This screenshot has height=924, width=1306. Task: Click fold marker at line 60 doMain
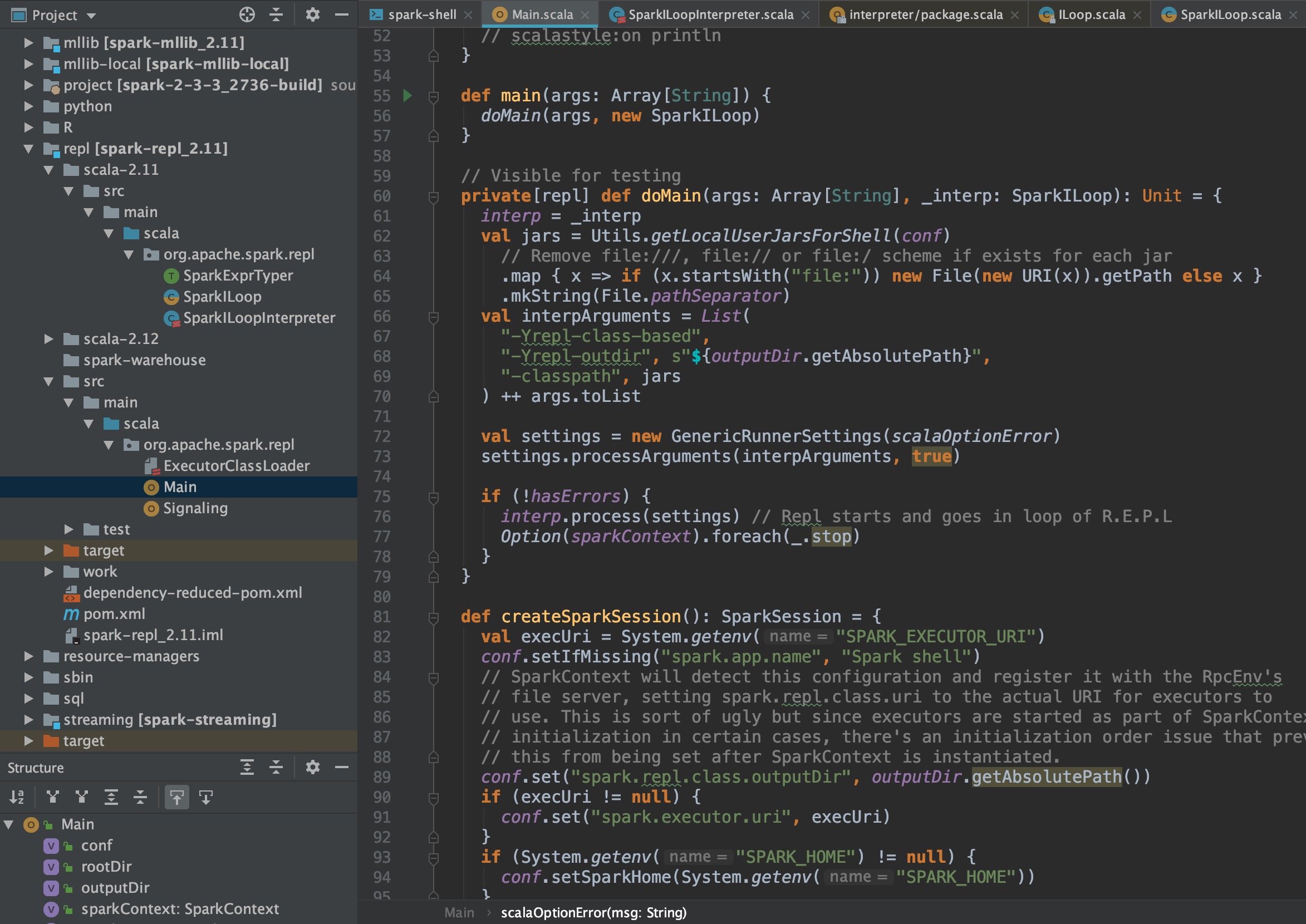[x=434, y=196]
